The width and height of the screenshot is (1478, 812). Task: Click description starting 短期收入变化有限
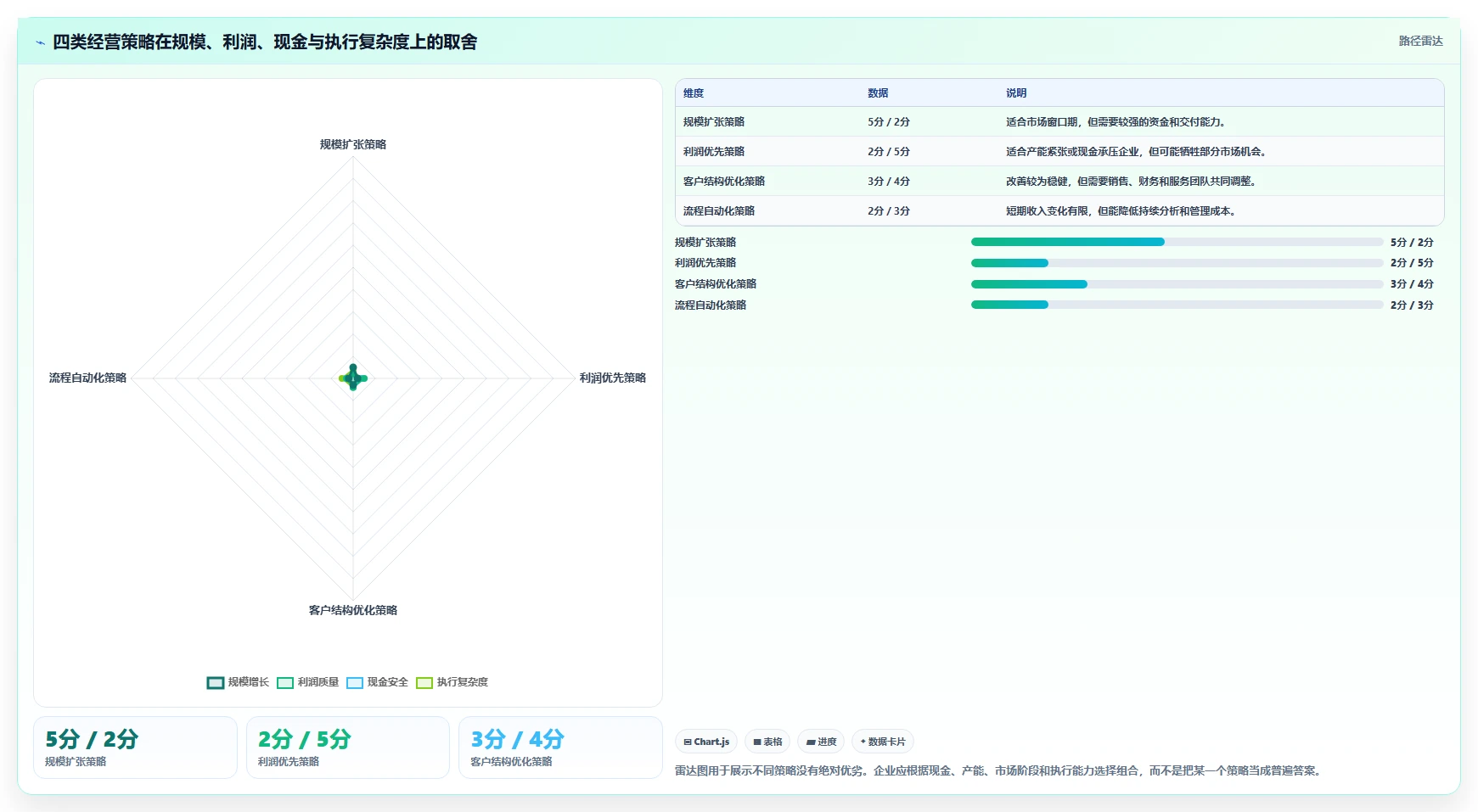tap(1123, 211)
